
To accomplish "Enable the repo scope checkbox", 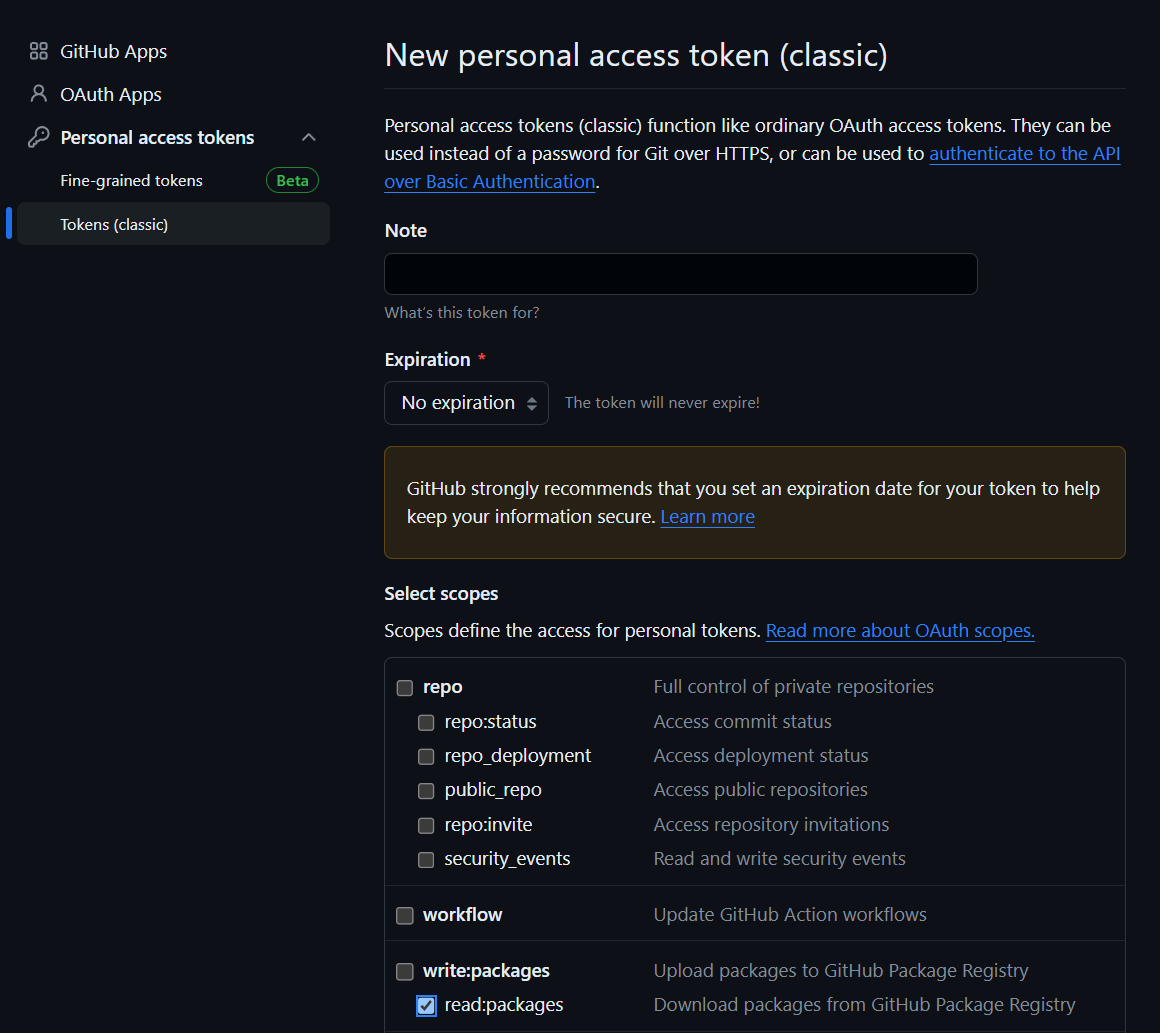I will click(x=404, y=687).
